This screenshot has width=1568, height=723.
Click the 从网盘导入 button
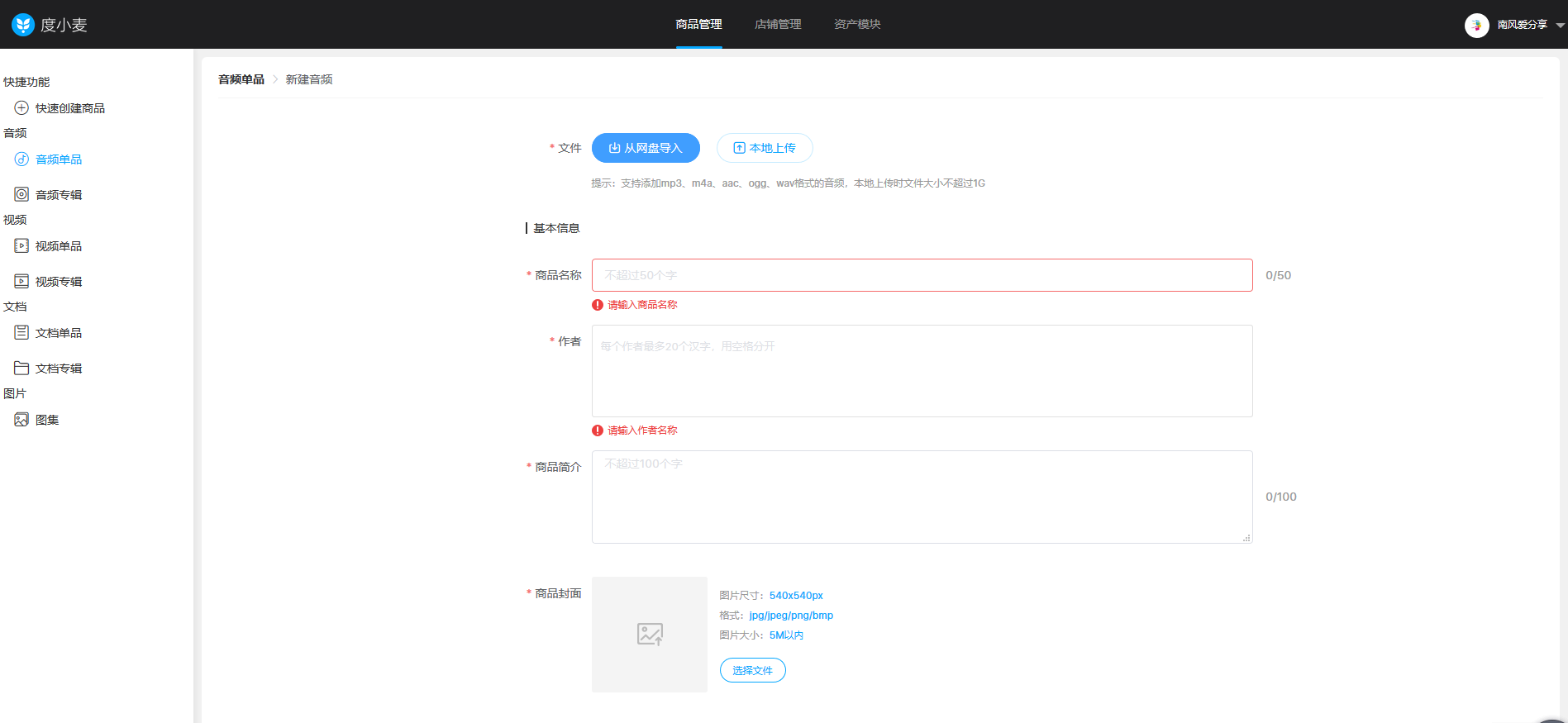[x=646, y=148]
